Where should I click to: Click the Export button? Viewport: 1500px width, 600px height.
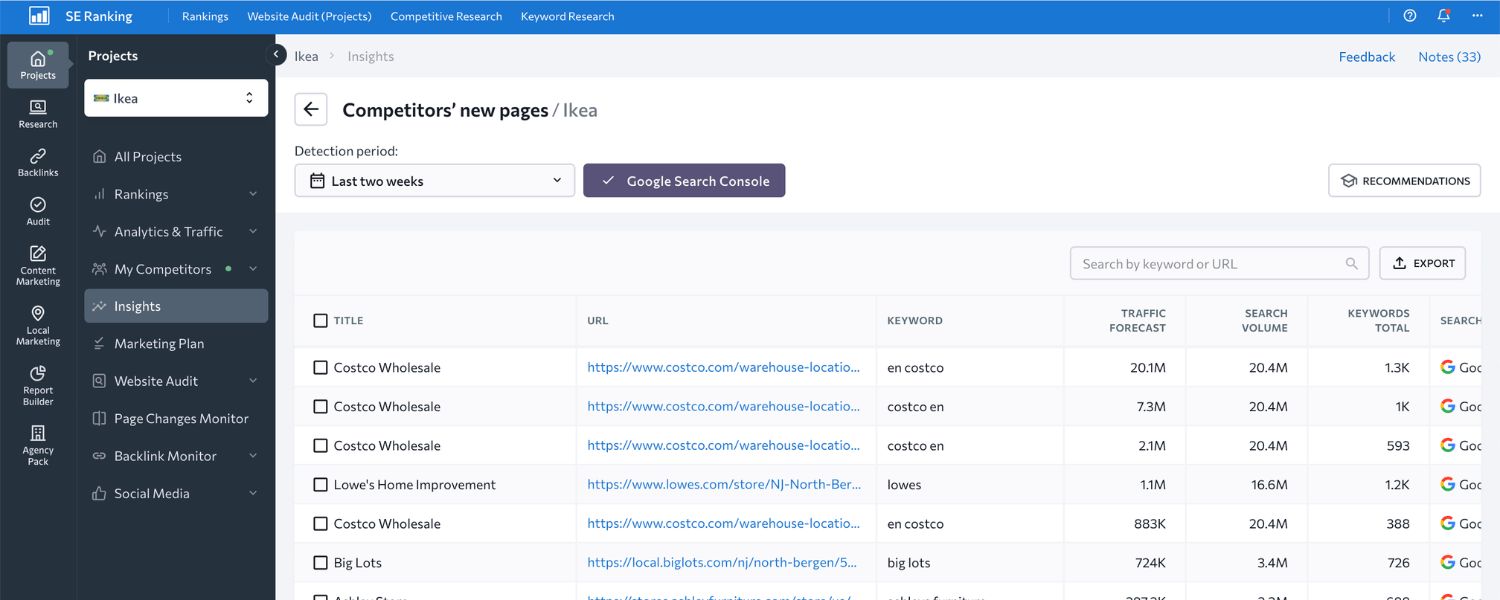1422,264
